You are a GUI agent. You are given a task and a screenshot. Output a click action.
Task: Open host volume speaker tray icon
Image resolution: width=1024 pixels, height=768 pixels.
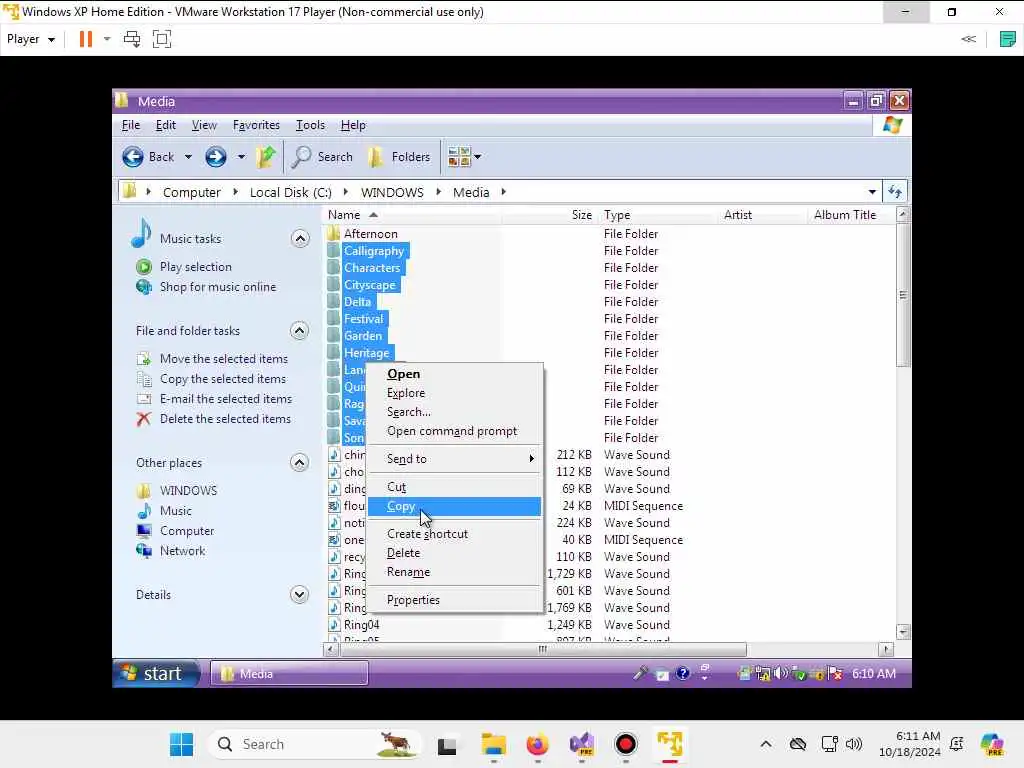854,744
